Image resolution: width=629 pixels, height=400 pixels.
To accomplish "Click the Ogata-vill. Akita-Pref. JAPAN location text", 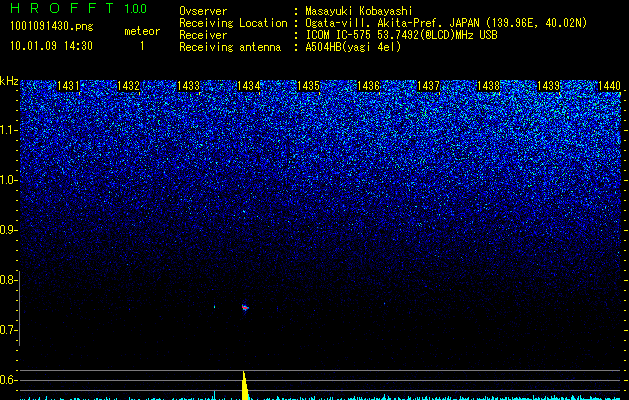I will 446,23.
